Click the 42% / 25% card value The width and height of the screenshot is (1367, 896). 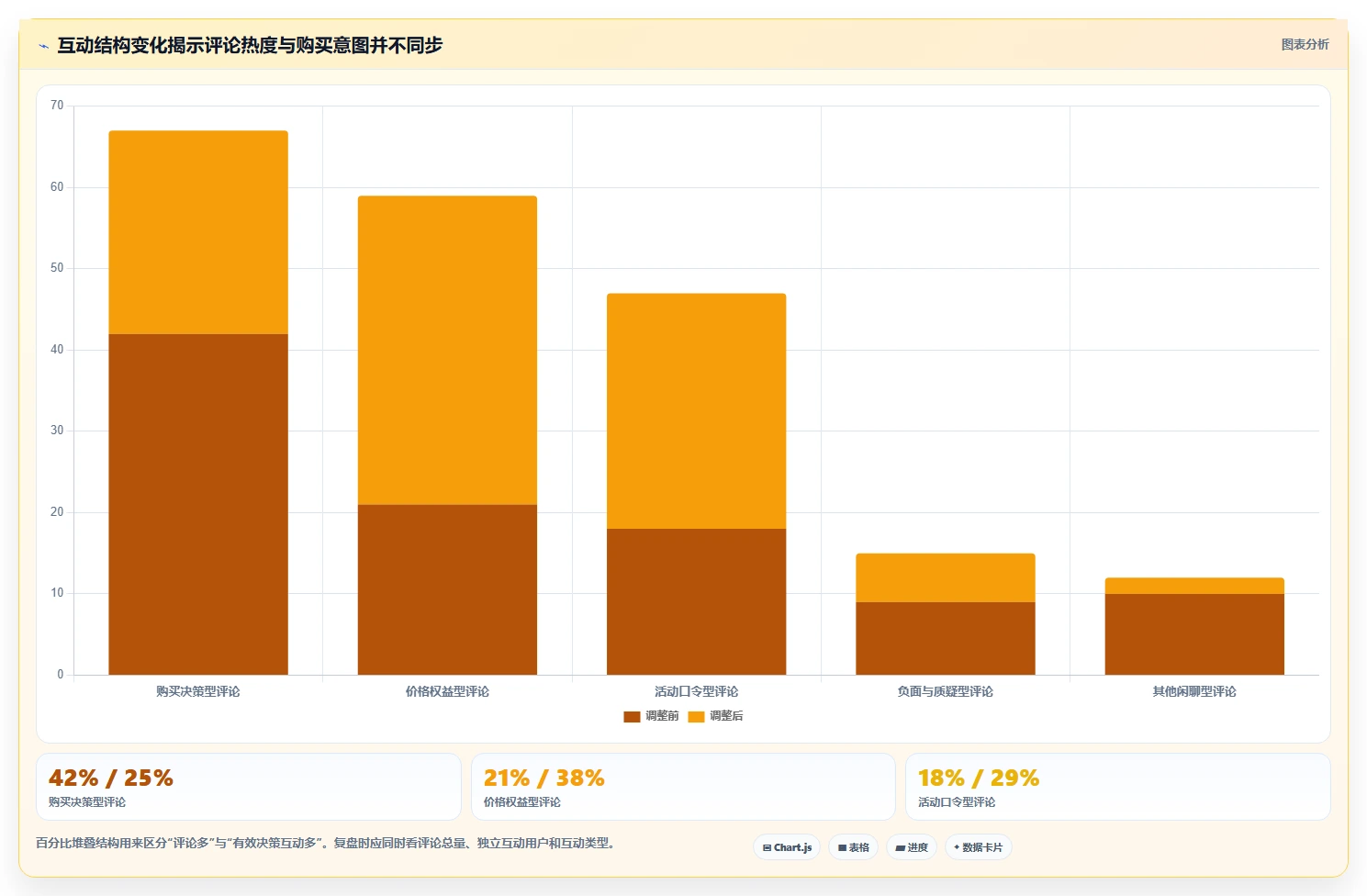pos(111,778)
